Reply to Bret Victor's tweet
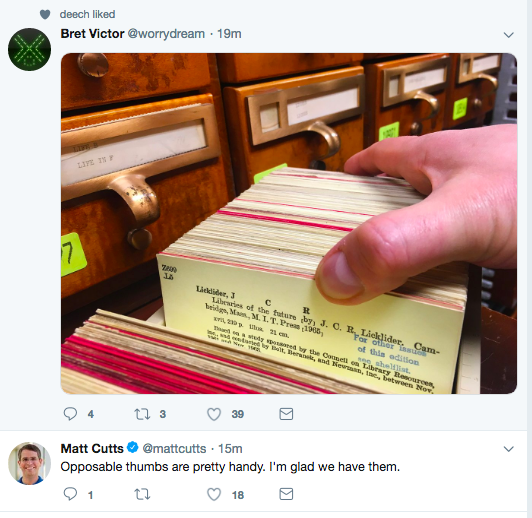The height and width of the screenshot is (518, 532). [70, 414]
